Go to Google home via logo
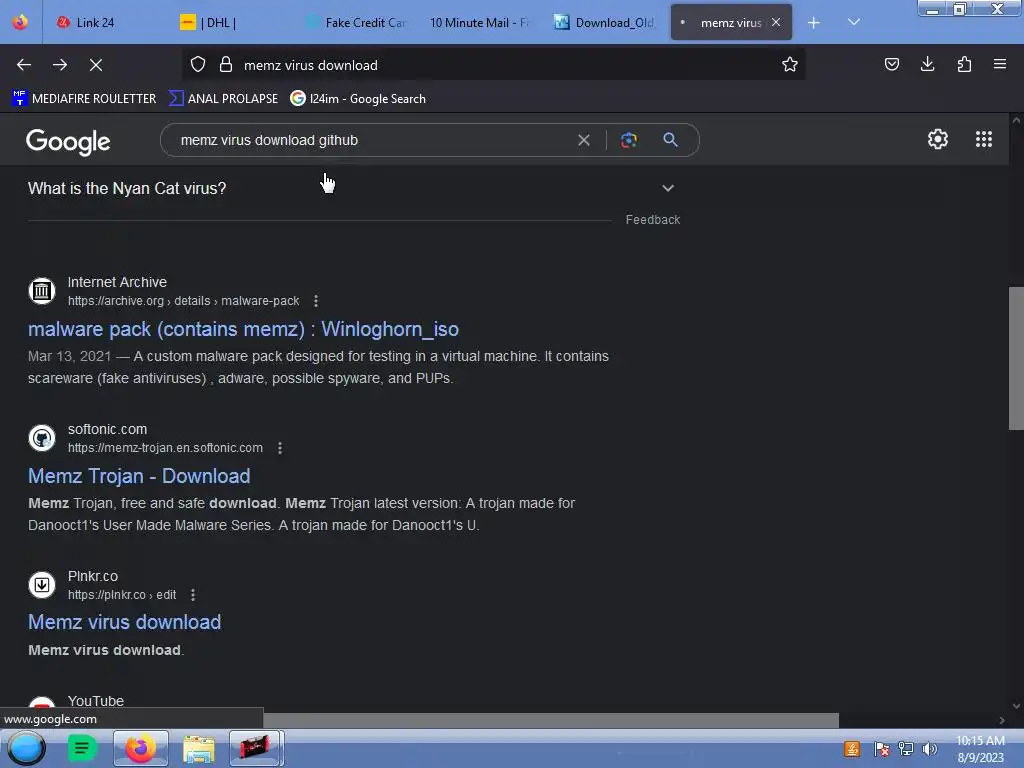 pos(68,142)
